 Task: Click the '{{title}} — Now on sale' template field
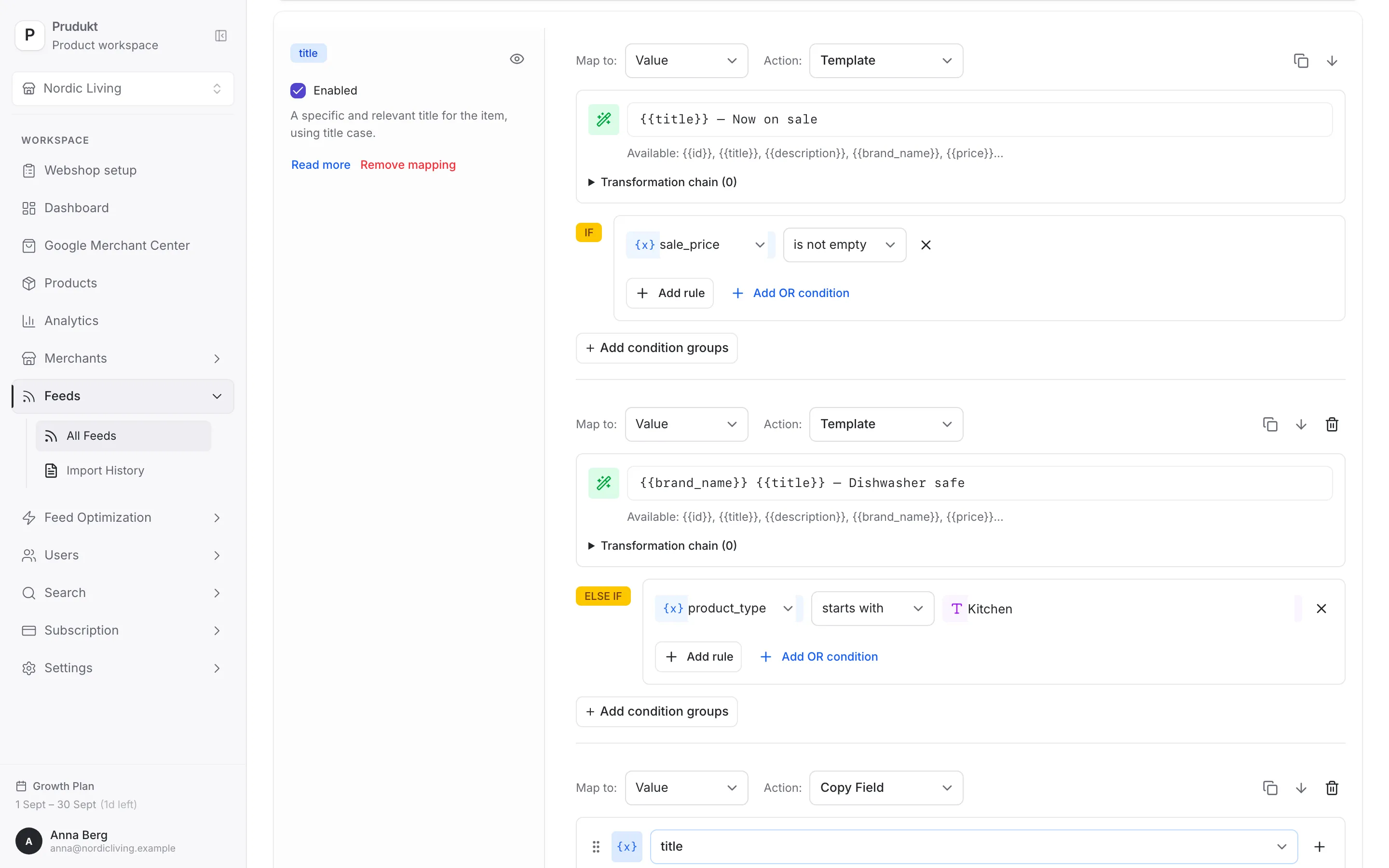point(979,120)
